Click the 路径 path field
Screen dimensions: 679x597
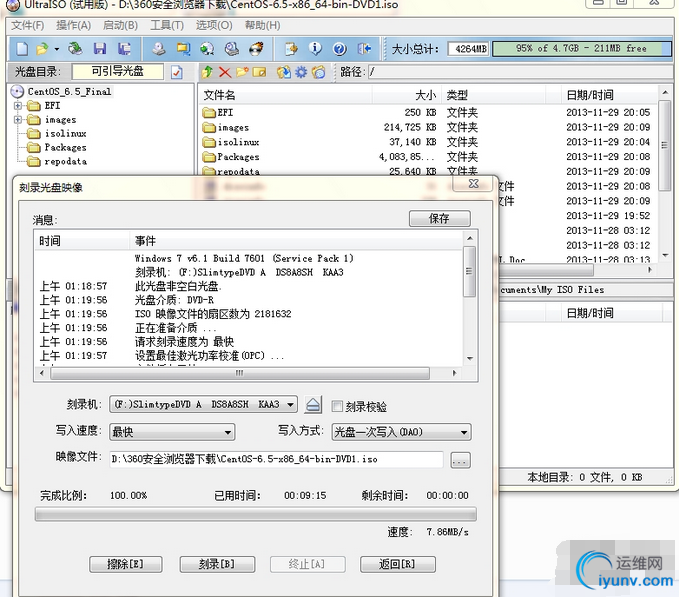pyautogui.click(x=520, y=72)
